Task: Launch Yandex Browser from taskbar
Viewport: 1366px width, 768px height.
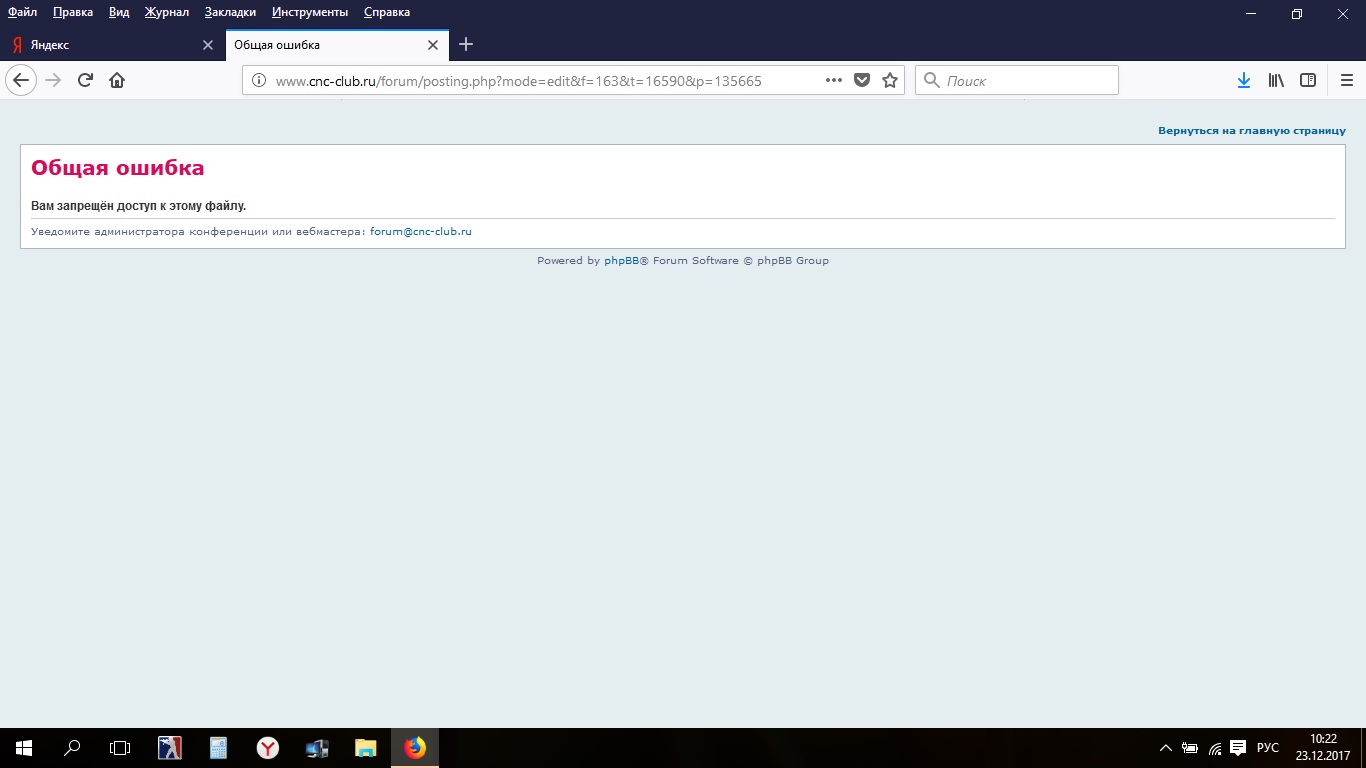Action: (x=267, y=747)
